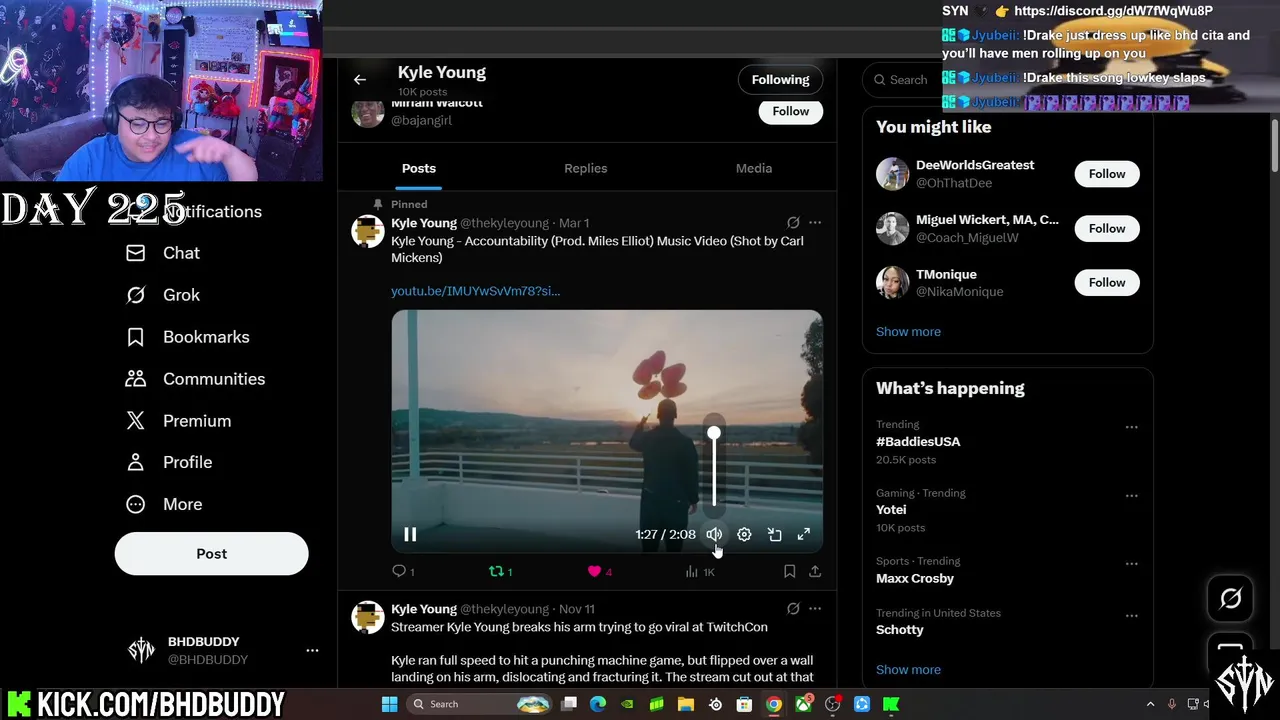This screenshot has width=1280, height=720.
Task: Share the pinned post
Action: [x=815, y=571]
